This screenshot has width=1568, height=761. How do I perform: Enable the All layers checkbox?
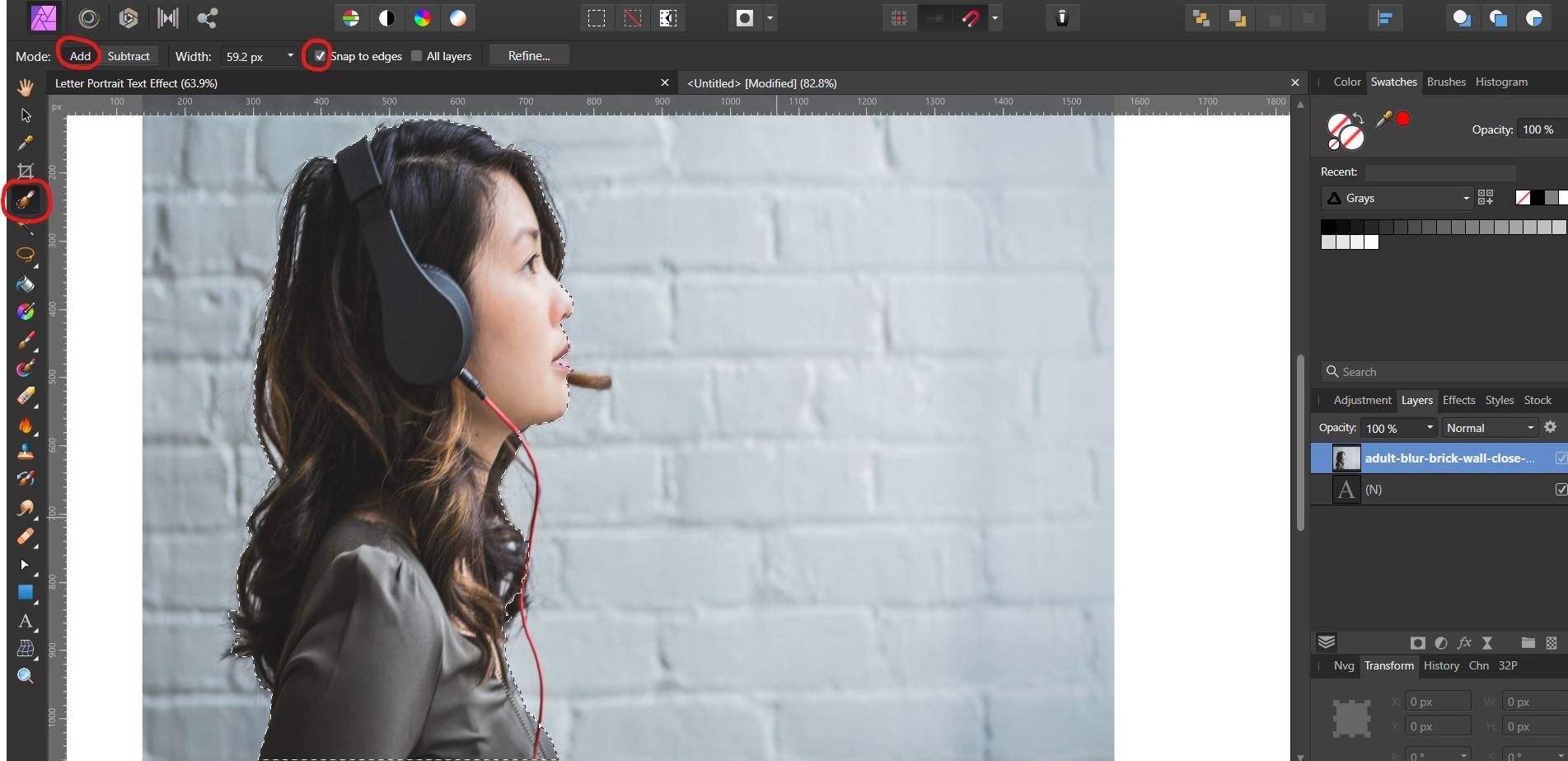[x=418, y=56]
